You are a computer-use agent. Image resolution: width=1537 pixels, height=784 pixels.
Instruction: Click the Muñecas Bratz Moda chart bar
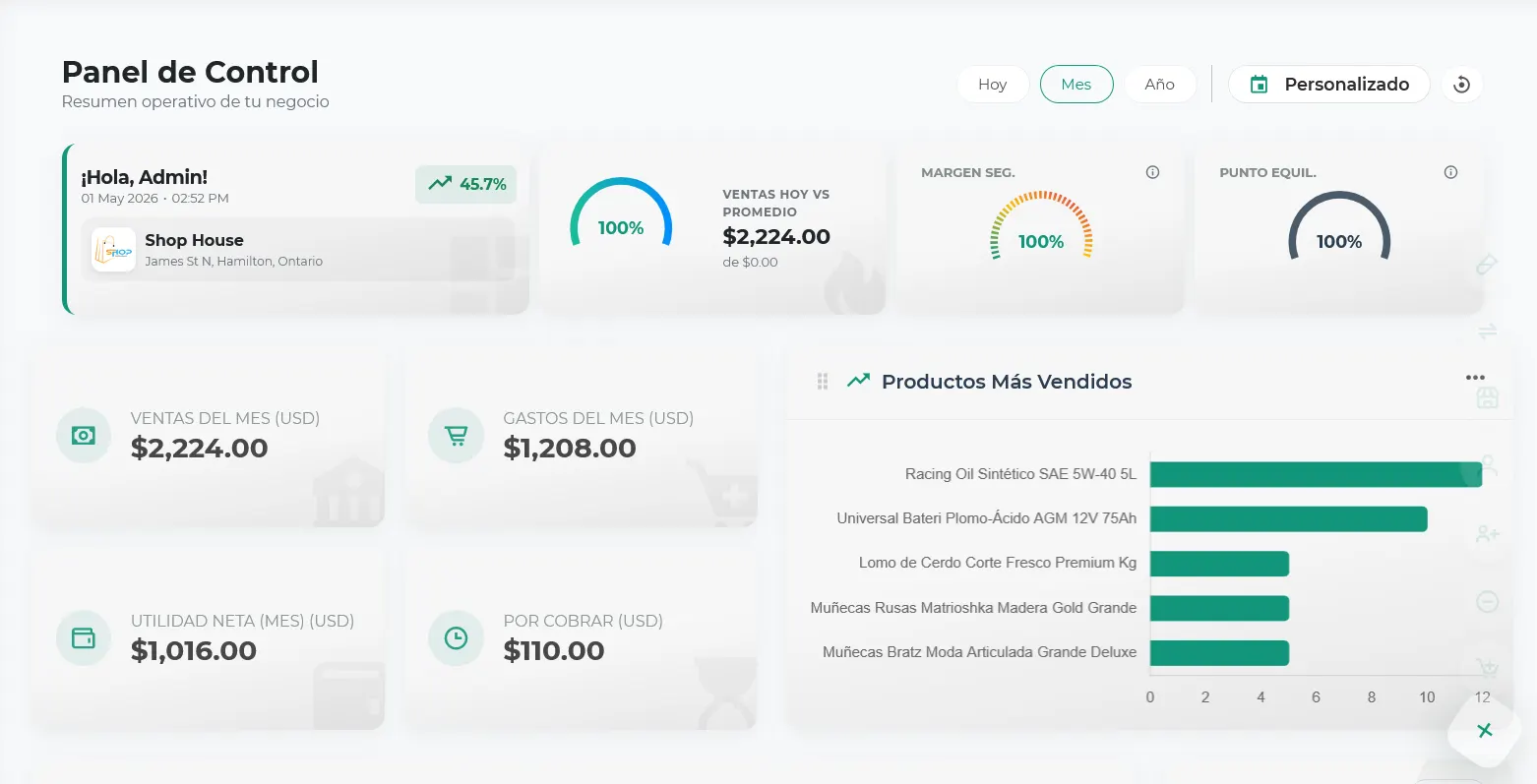point(1219,652)
